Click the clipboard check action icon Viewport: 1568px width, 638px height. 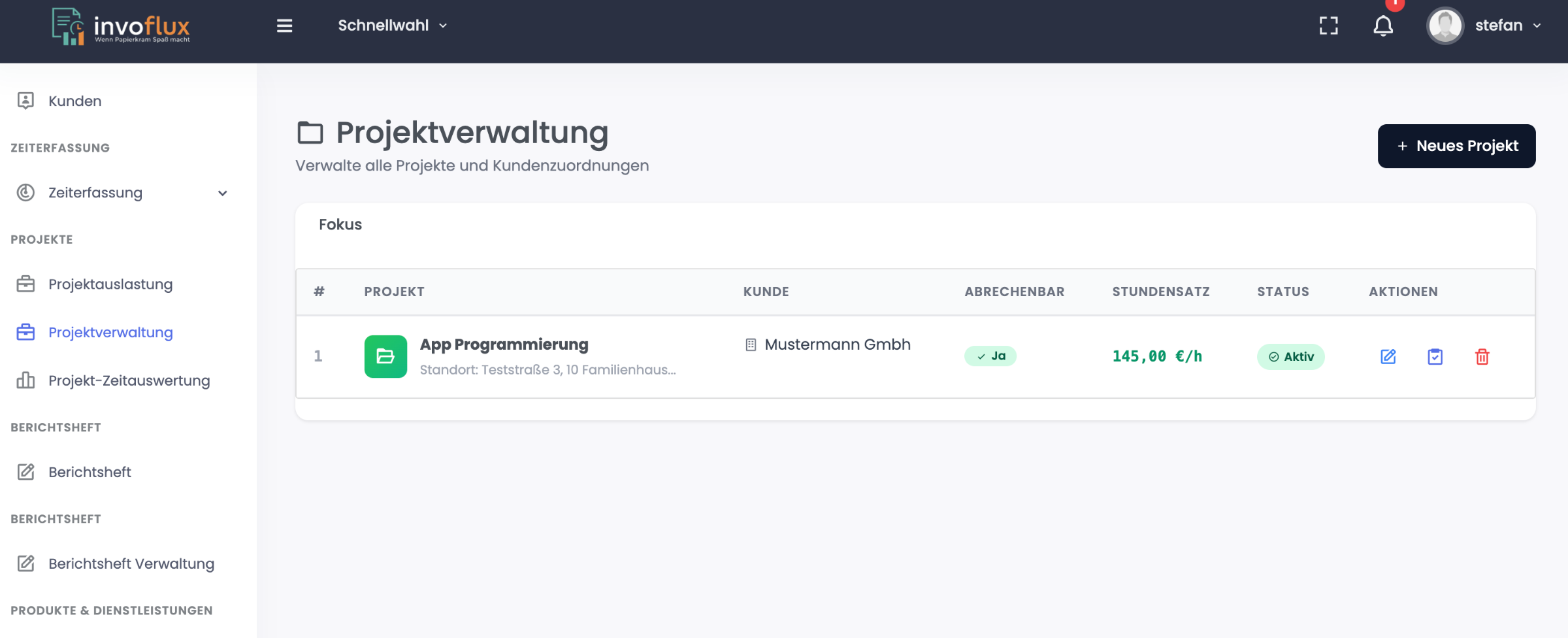[1435, 356]
